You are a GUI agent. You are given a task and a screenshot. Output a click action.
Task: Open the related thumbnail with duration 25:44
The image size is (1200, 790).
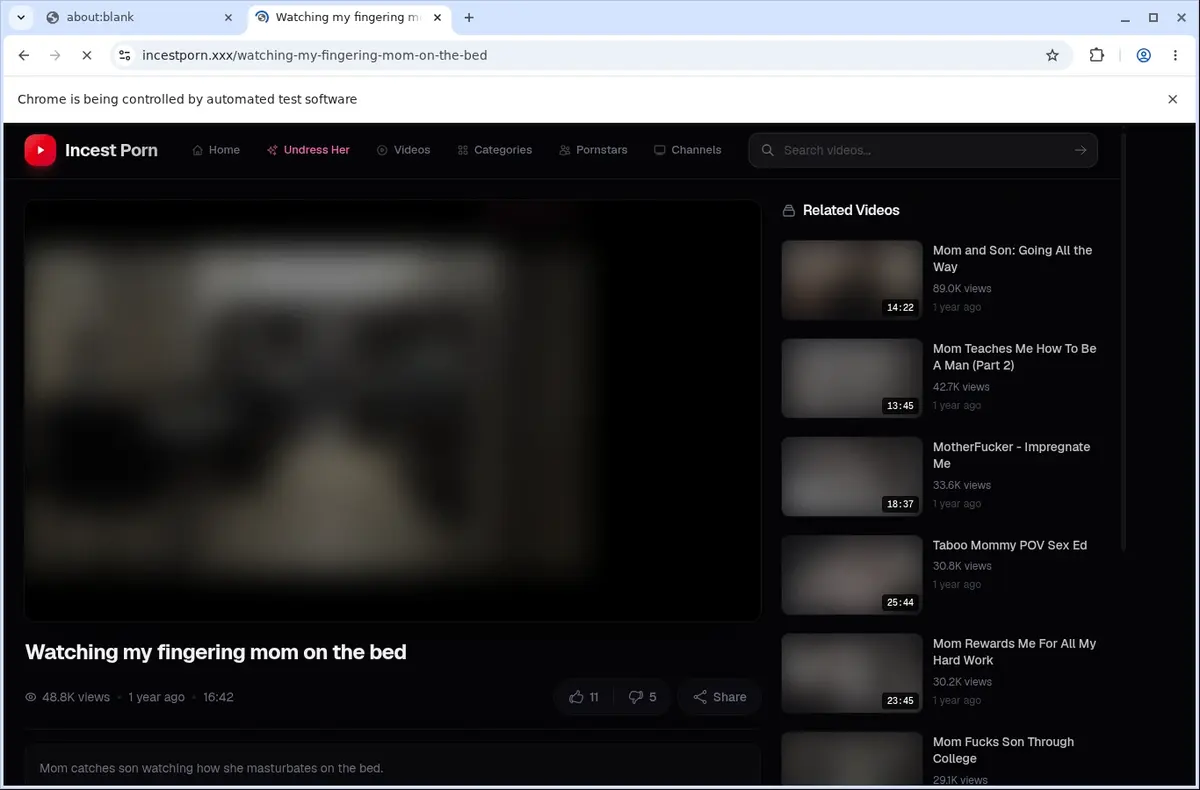pos(852,575)
